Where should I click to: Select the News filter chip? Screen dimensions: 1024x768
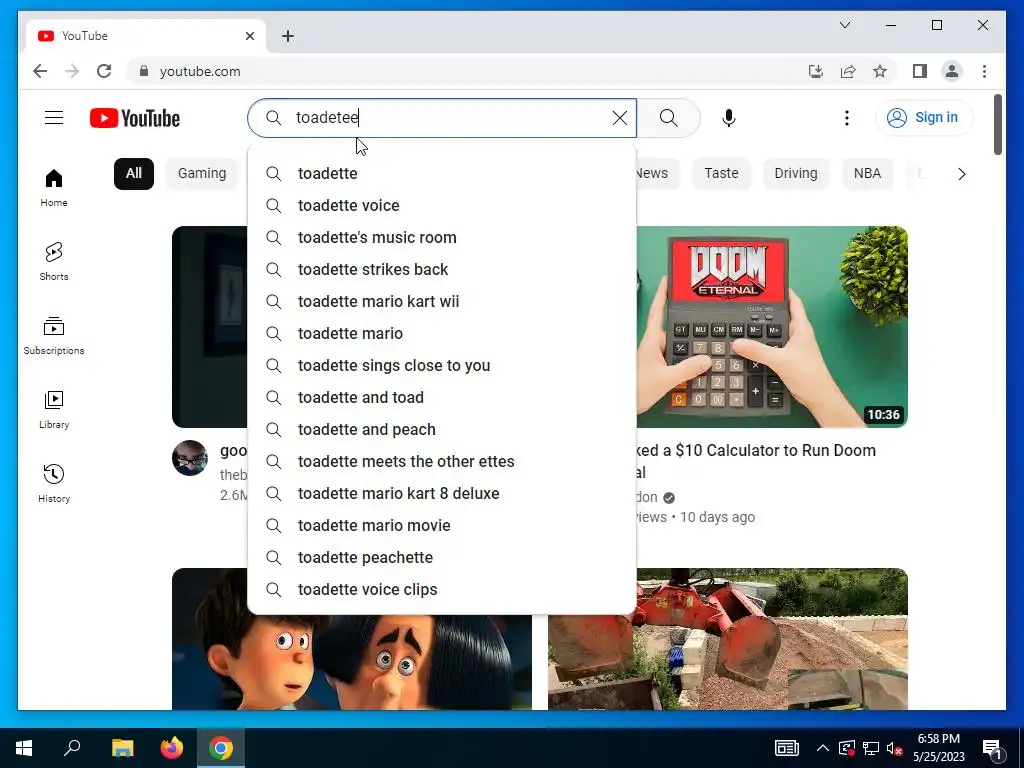[x=656, y=174]
